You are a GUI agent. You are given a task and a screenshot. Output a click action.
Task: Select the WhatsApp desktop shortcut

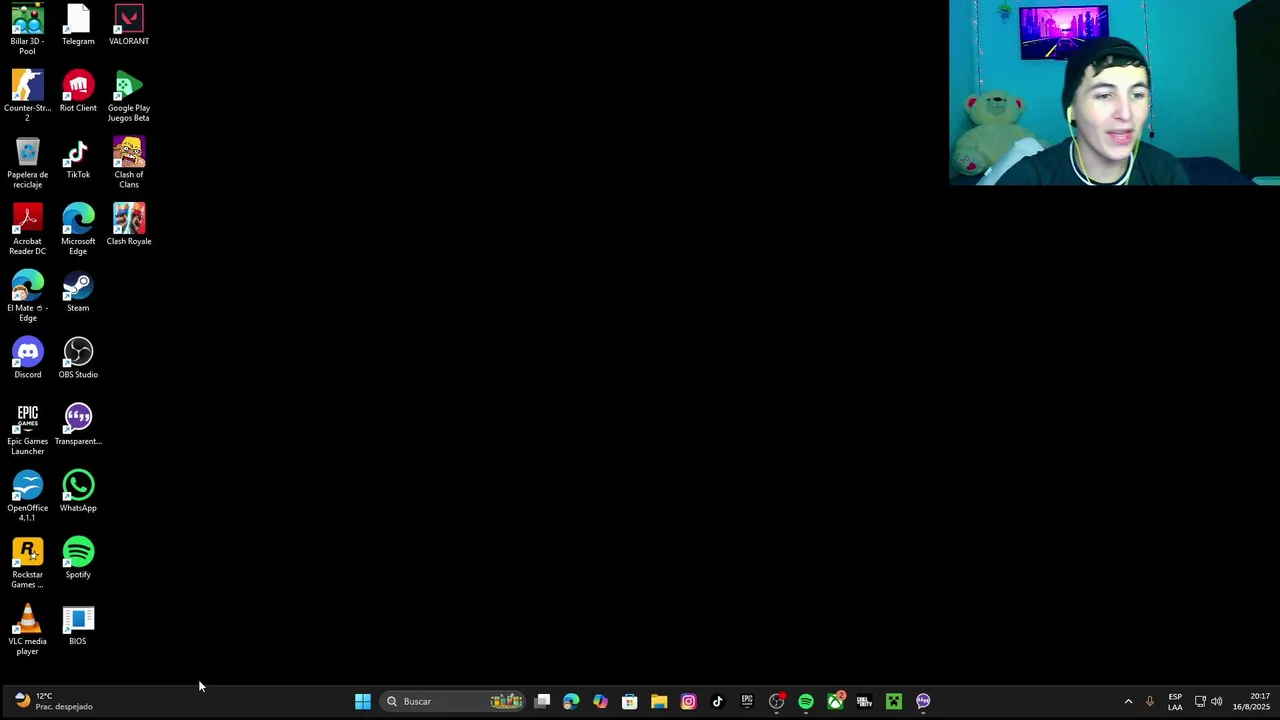78,491
